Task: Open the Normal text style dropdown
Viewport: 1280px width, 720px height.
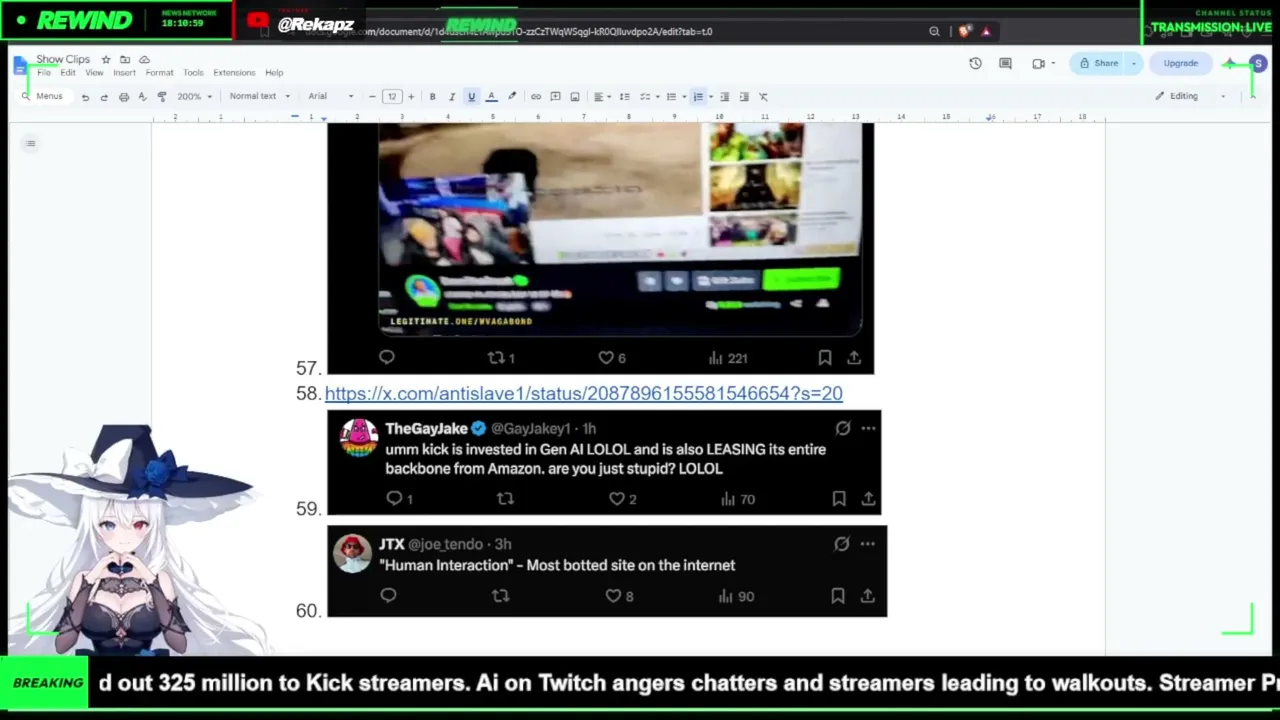Action: tap(259, 97)
